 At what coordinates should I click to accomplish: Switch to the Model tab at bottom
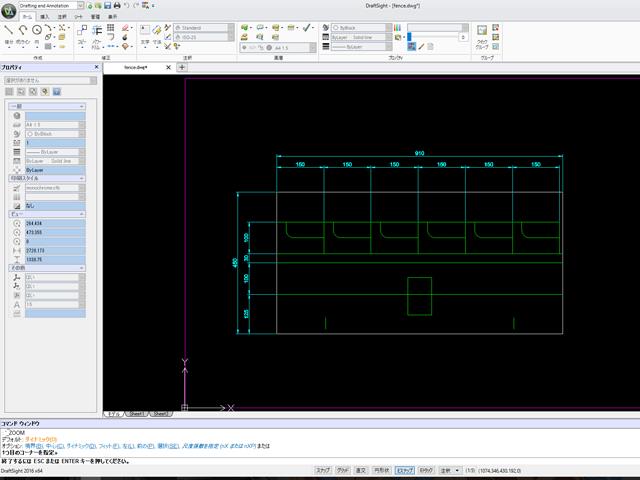[114, 414]
